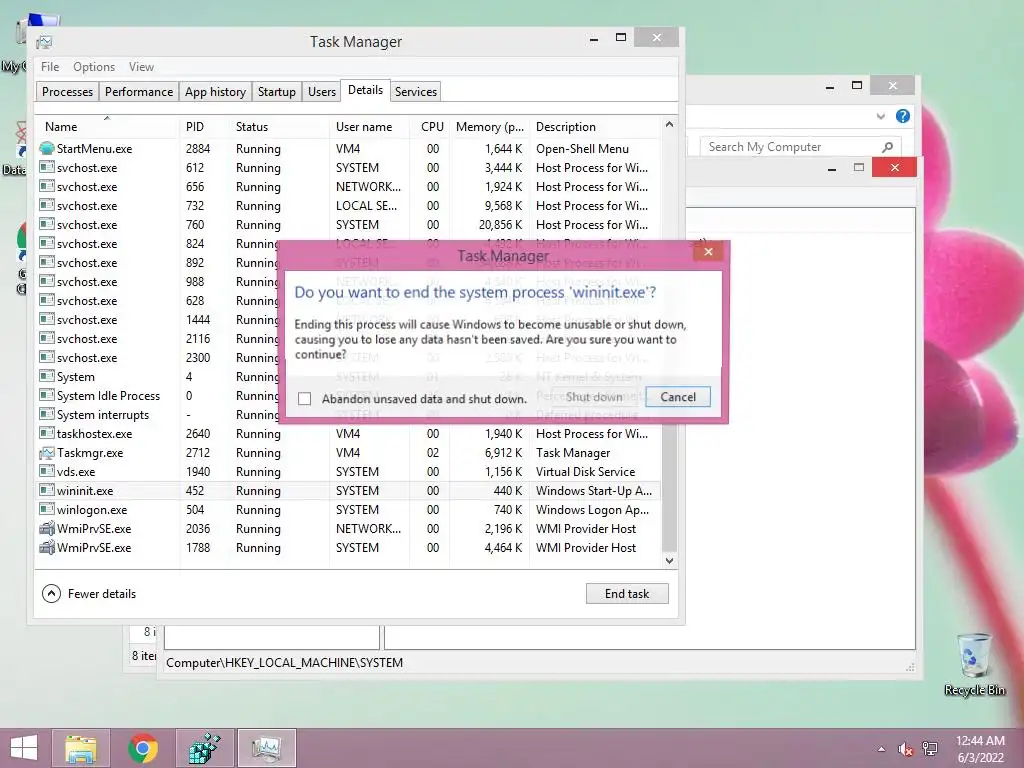Click the search magnifier in My Computer
Image resolution: width=1024 pixels, height=768 pixels.
(x=888, y=147)
